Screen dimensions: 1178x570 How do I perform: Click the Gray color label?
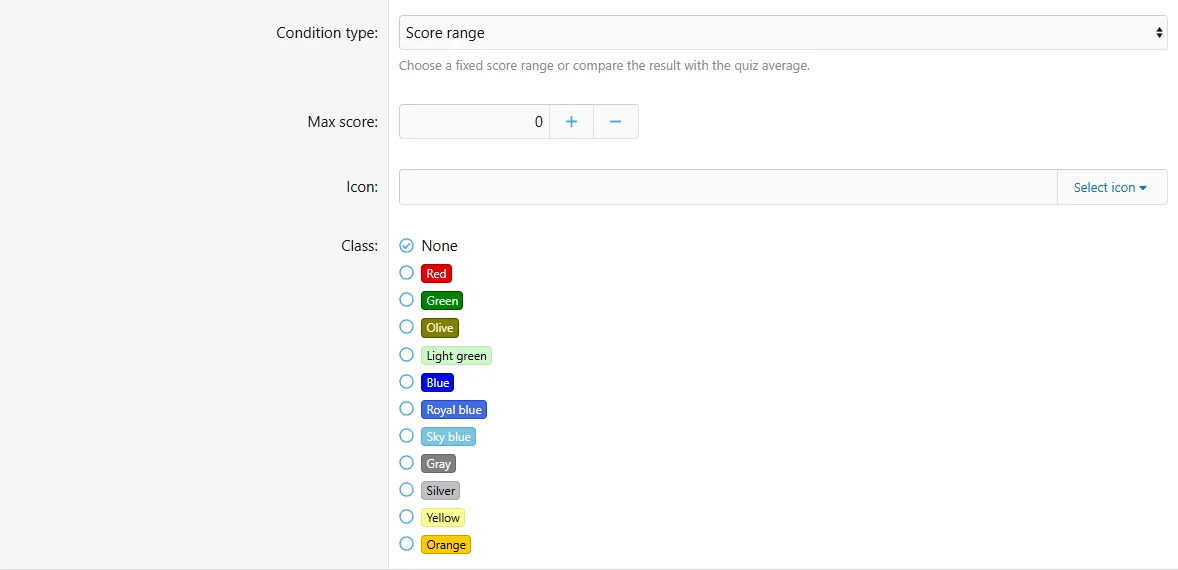[x=439, y=464]
